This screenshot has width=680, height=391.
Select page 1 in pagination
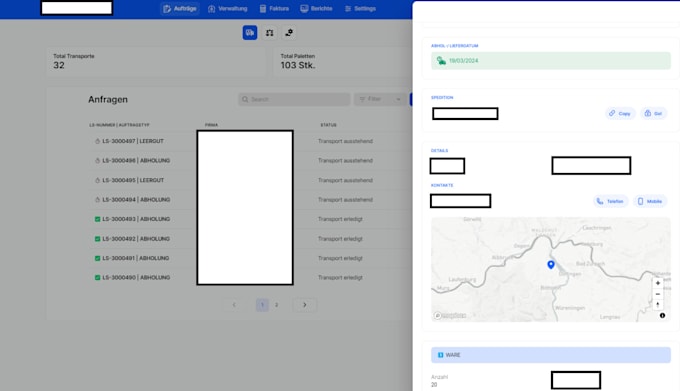[x=262, y=305]
